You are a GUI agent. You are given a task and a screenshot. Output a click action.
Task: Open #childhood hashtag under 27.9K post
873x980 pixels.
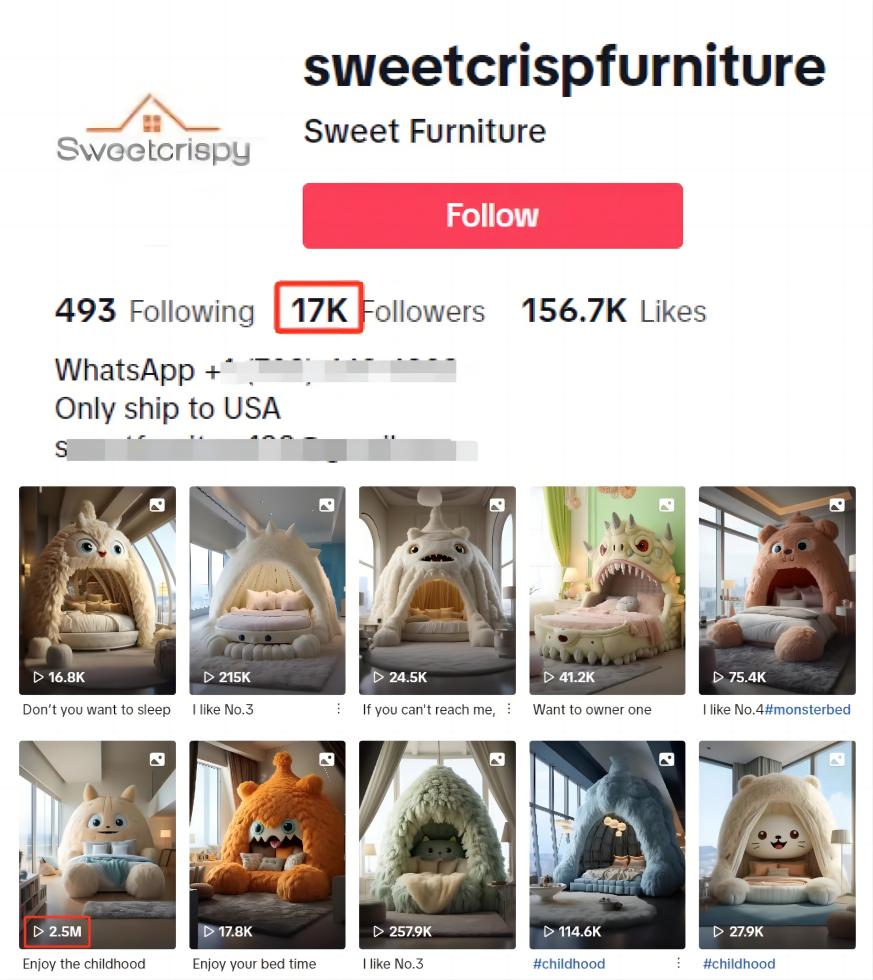pyautogui.click(x=739, y=964)
